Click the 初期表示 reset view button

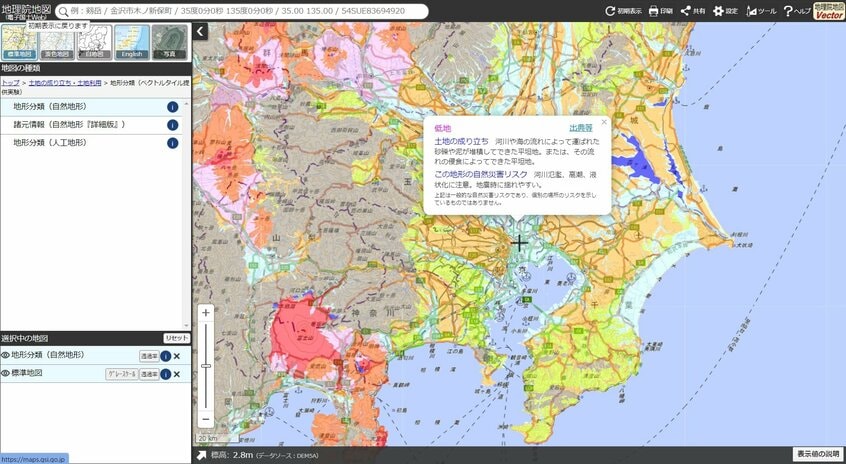pyautogui.click(x=624, y=11)
